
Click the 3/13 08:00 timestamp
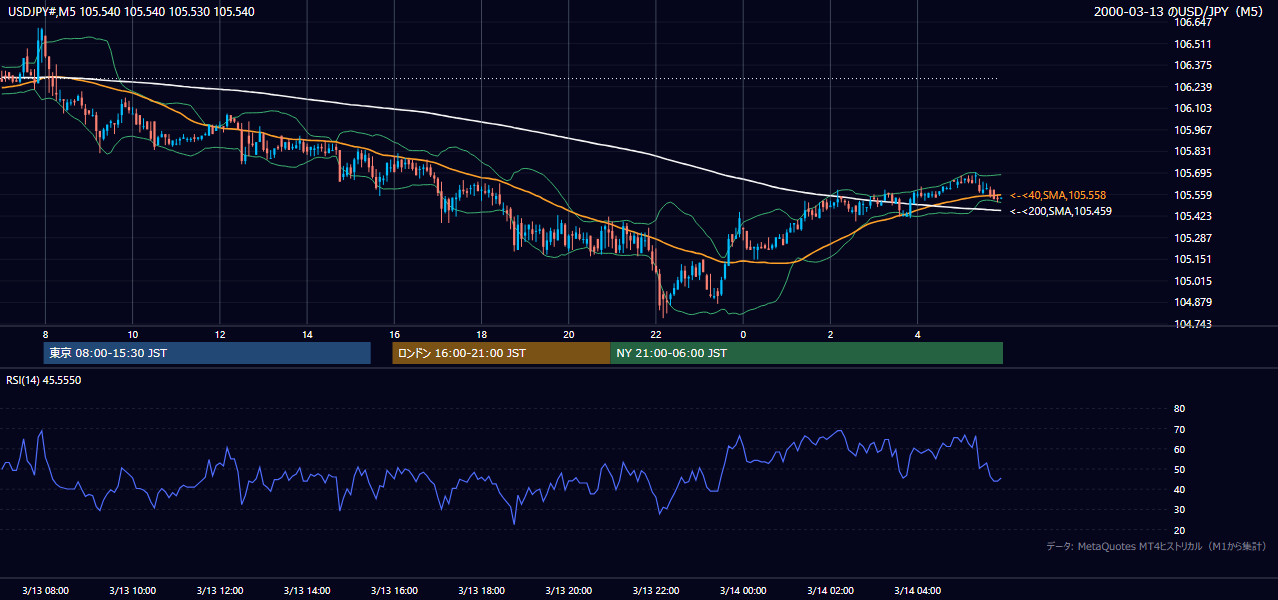(45, 590)
